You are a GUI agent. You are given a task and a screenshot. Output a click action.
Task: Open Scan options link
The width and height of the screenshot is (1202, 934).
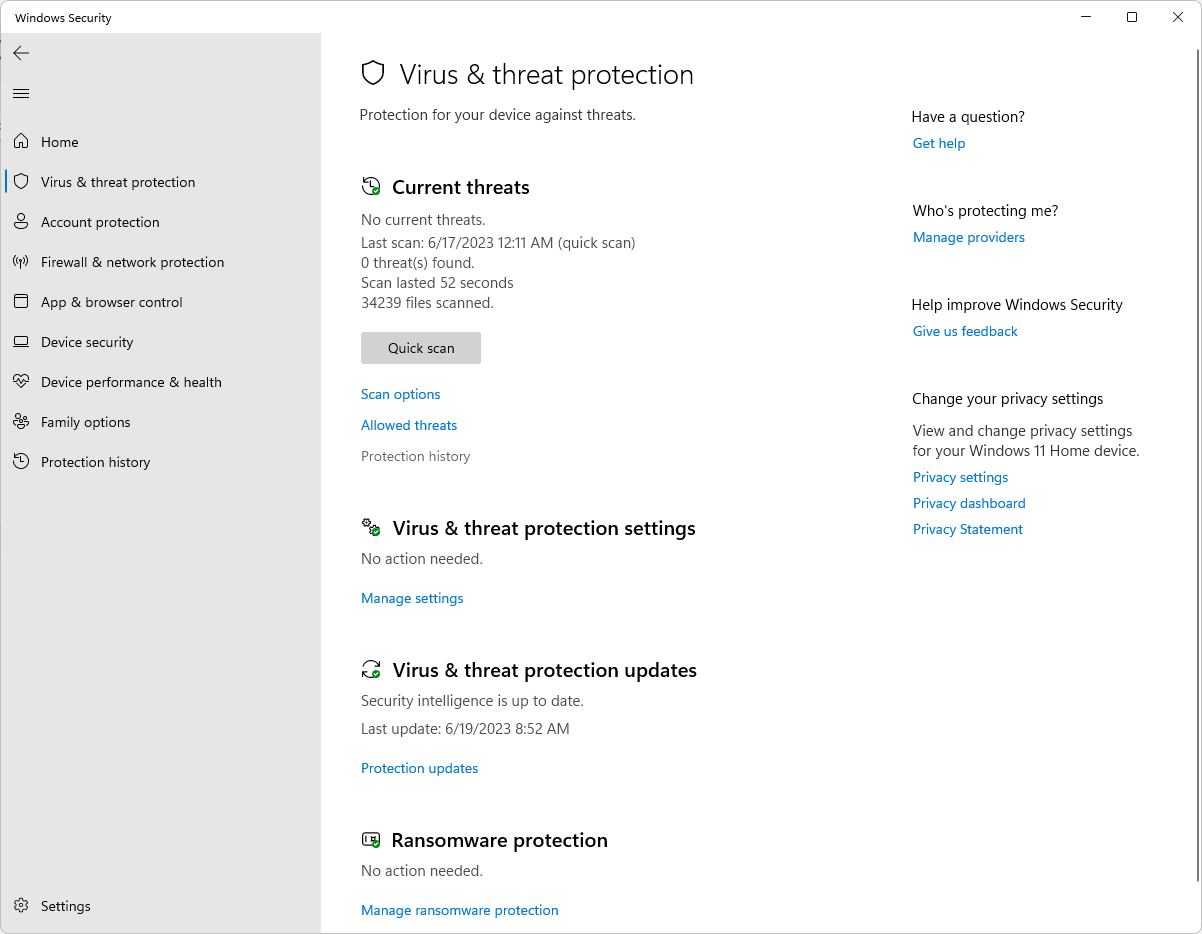pos(400,394)
